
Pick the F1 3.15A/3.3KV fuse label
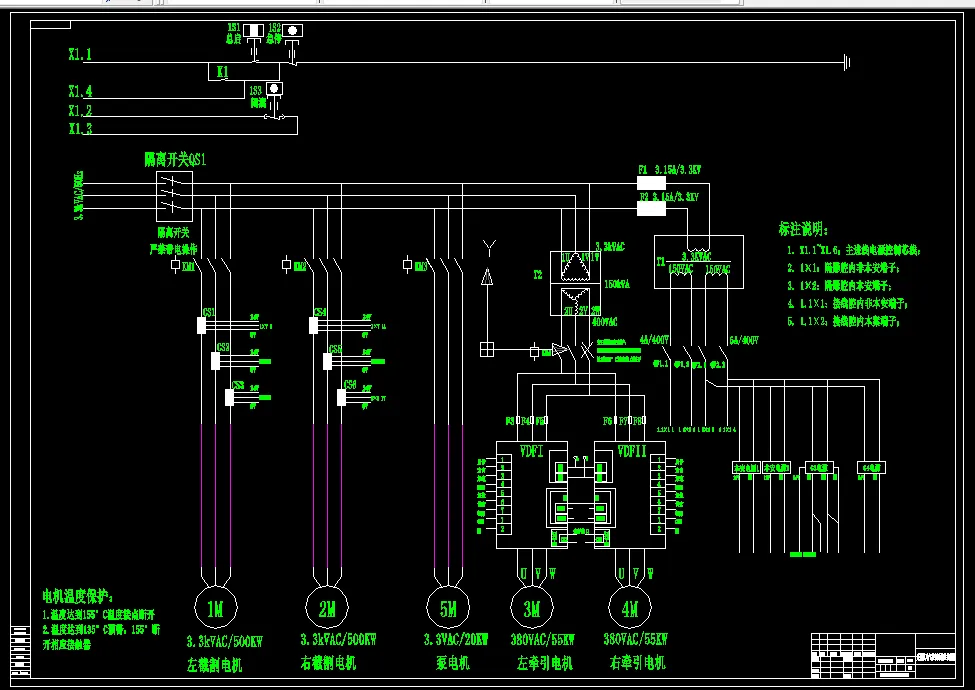point(670,170)
